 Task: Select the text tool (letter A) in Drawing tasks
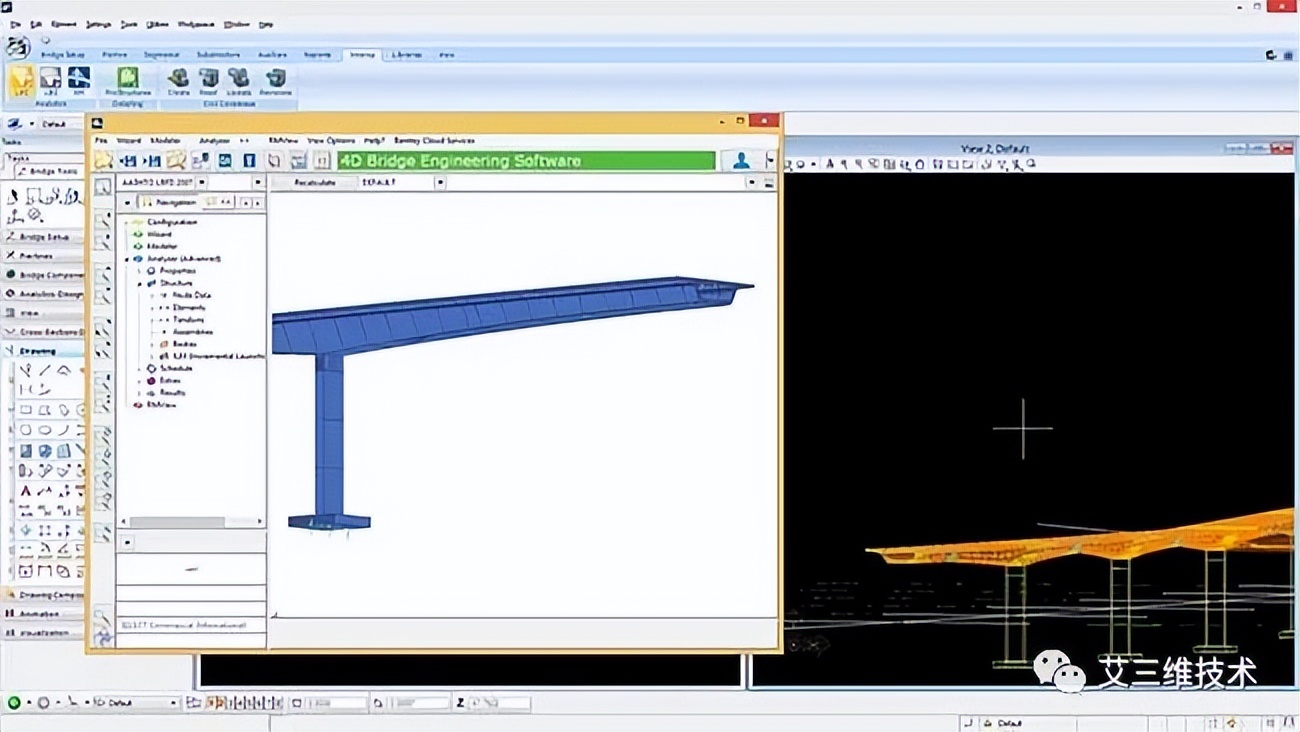(26, 490)
